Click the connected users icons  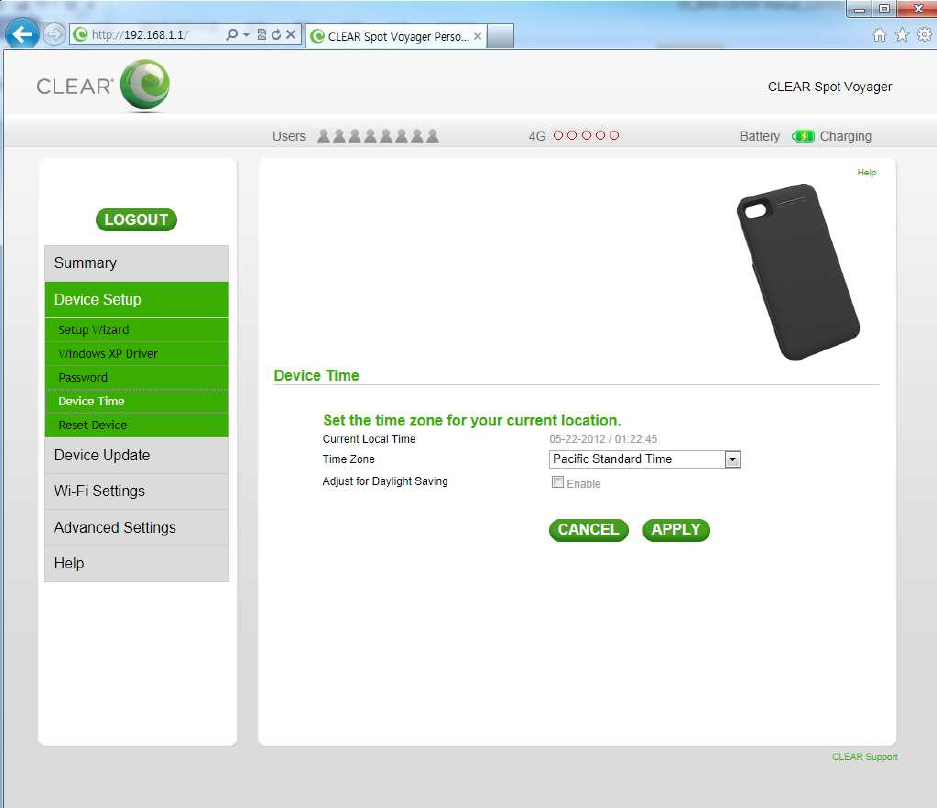click(x=378, y=136)
